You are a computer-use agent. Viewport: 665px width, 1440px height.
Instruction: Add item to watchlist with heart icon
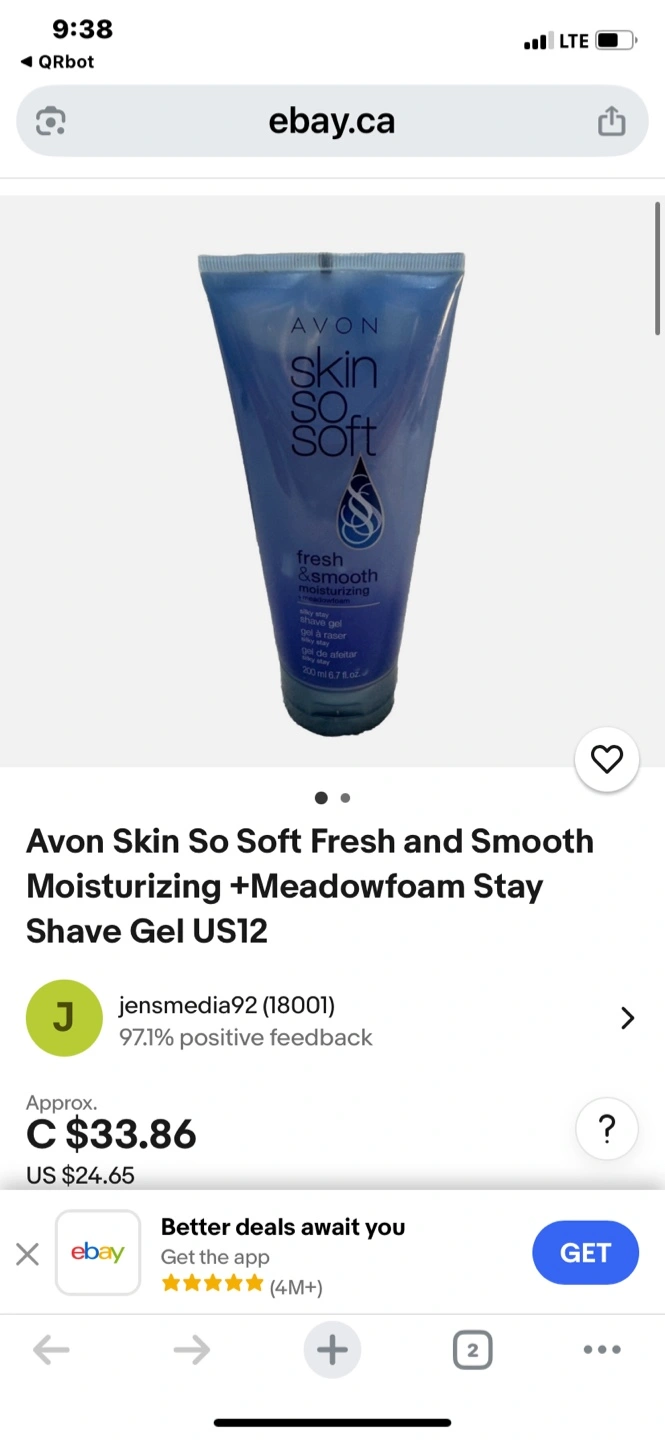pos(607,760)
